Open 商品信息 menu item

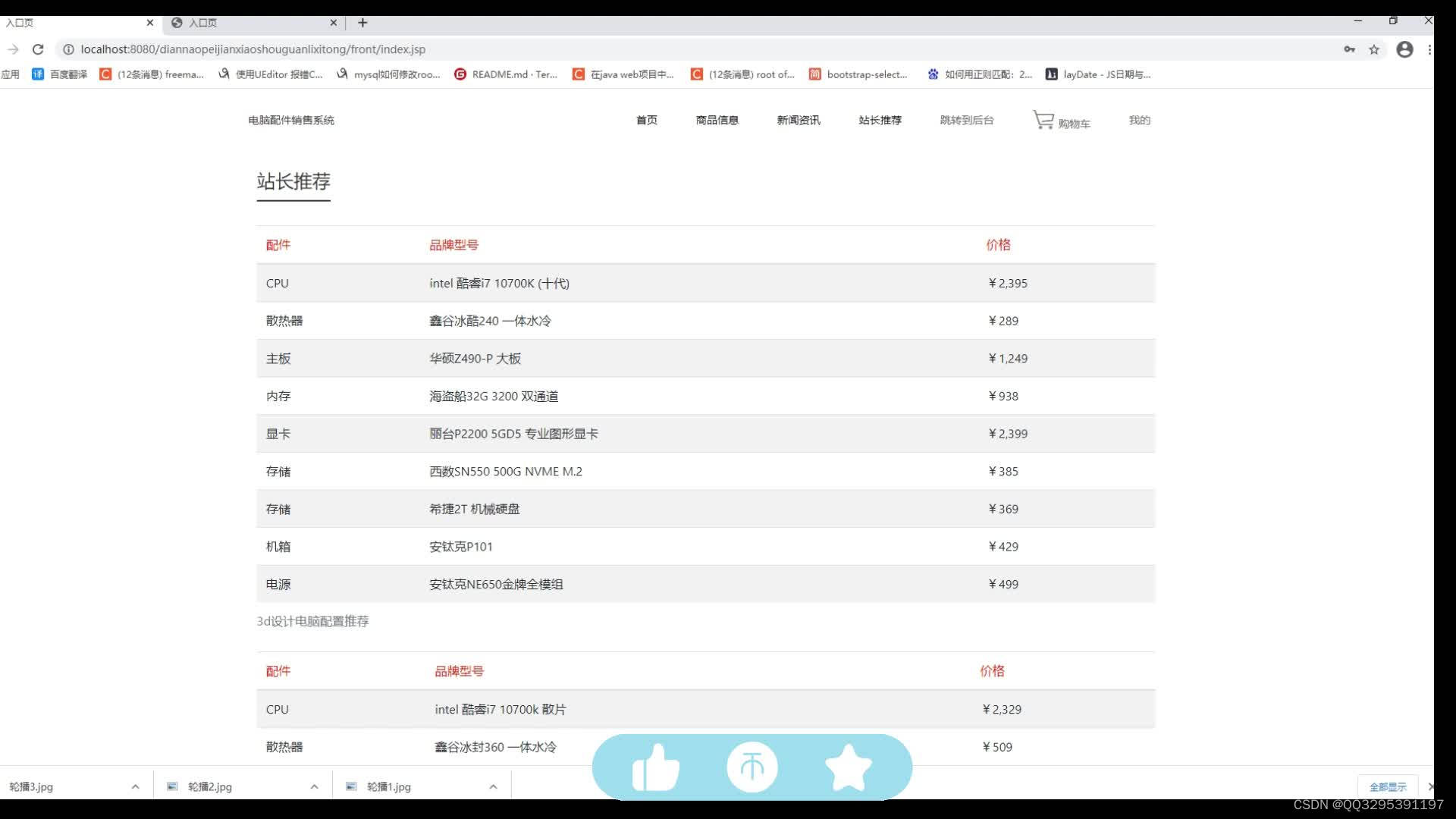click(717, 120)
